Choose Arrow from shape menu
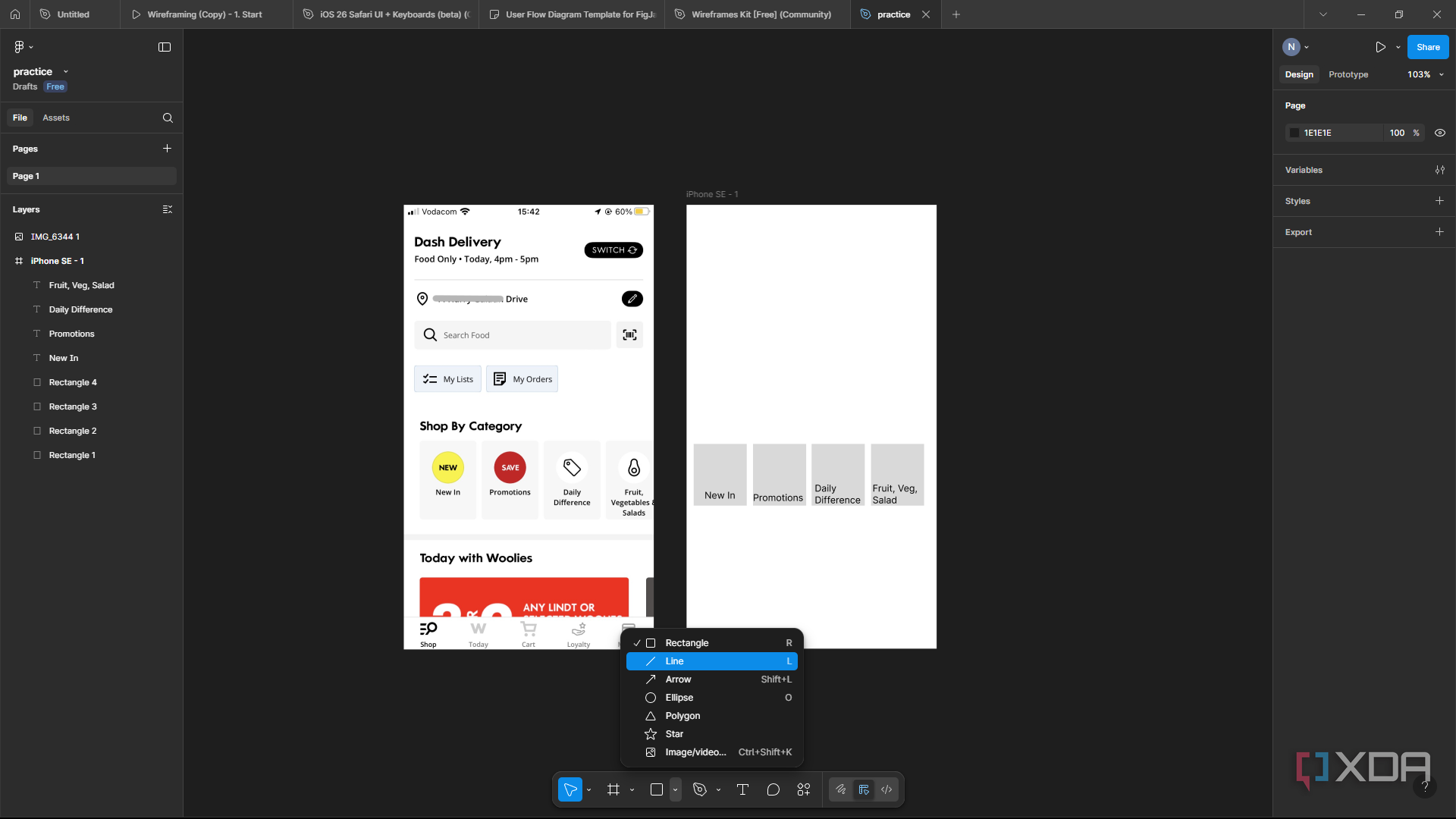This screenshot has width=1456, height=819. (711, 679)
